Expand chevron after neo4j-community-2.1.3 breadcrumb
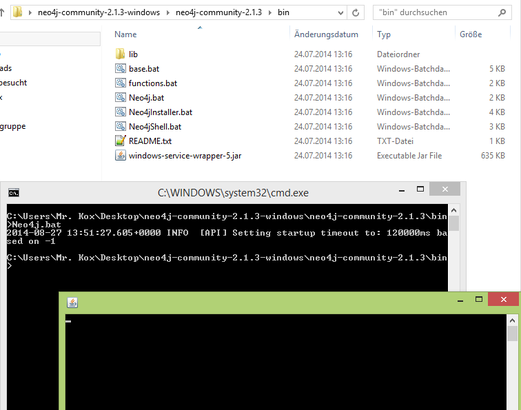This screenshot has height=410, width=521. tap(270, 13)
